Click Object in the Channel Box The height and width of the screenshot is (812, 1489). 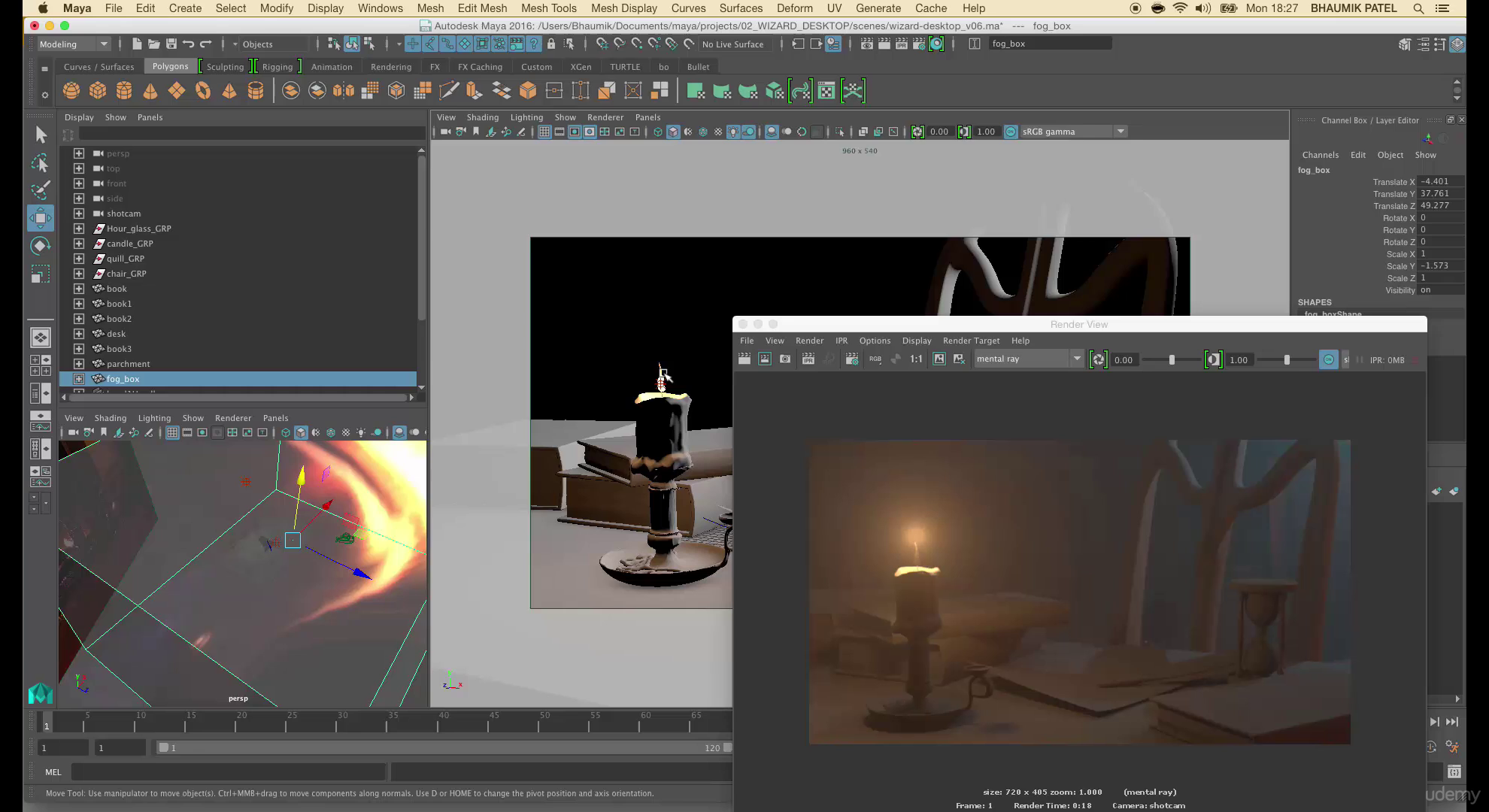(1390, 155)
